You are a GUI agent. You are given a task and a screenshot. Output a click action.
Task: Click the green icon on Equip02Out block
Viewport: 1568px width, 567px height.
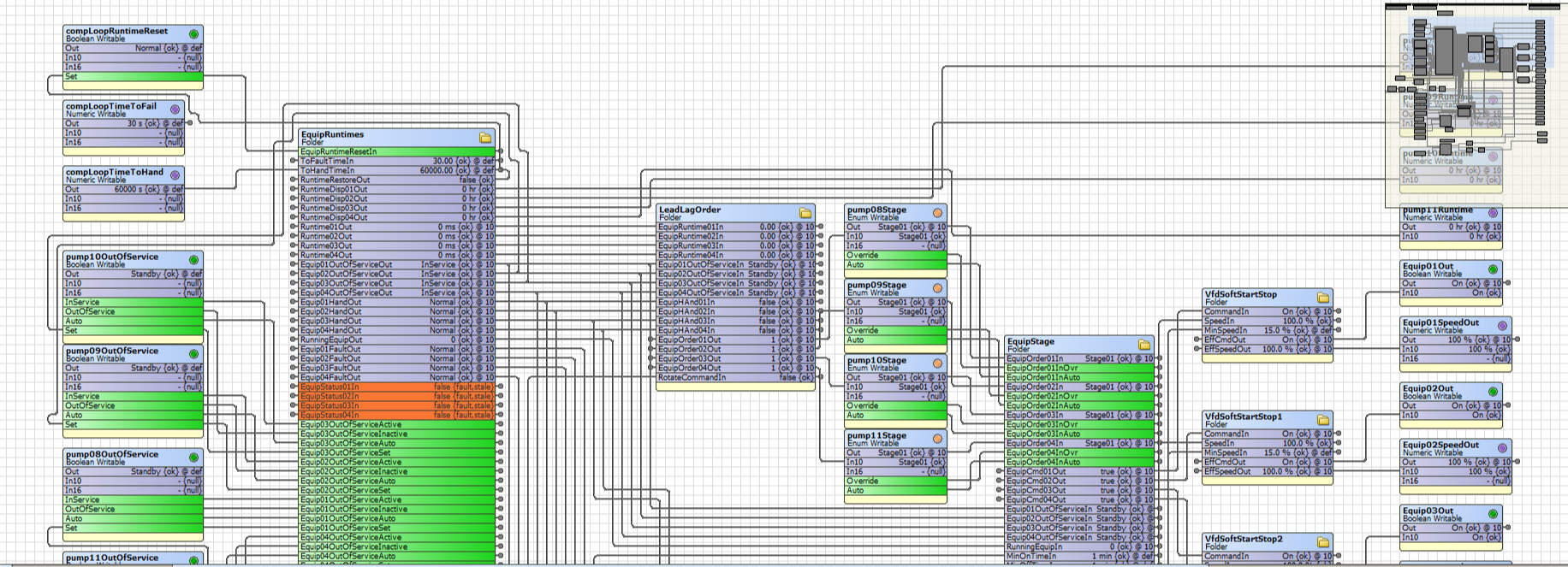coord(1494,392)
